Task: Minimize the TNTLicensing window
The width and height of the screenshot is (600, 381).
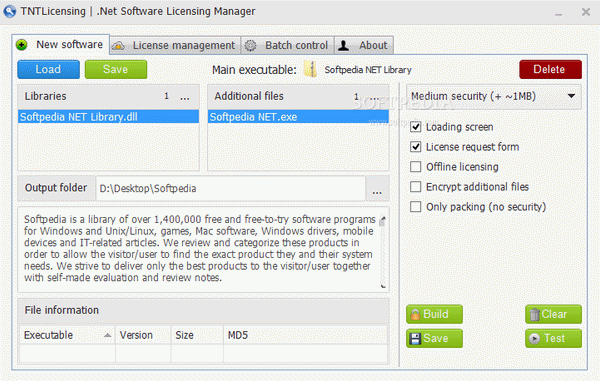Action: 559,14
